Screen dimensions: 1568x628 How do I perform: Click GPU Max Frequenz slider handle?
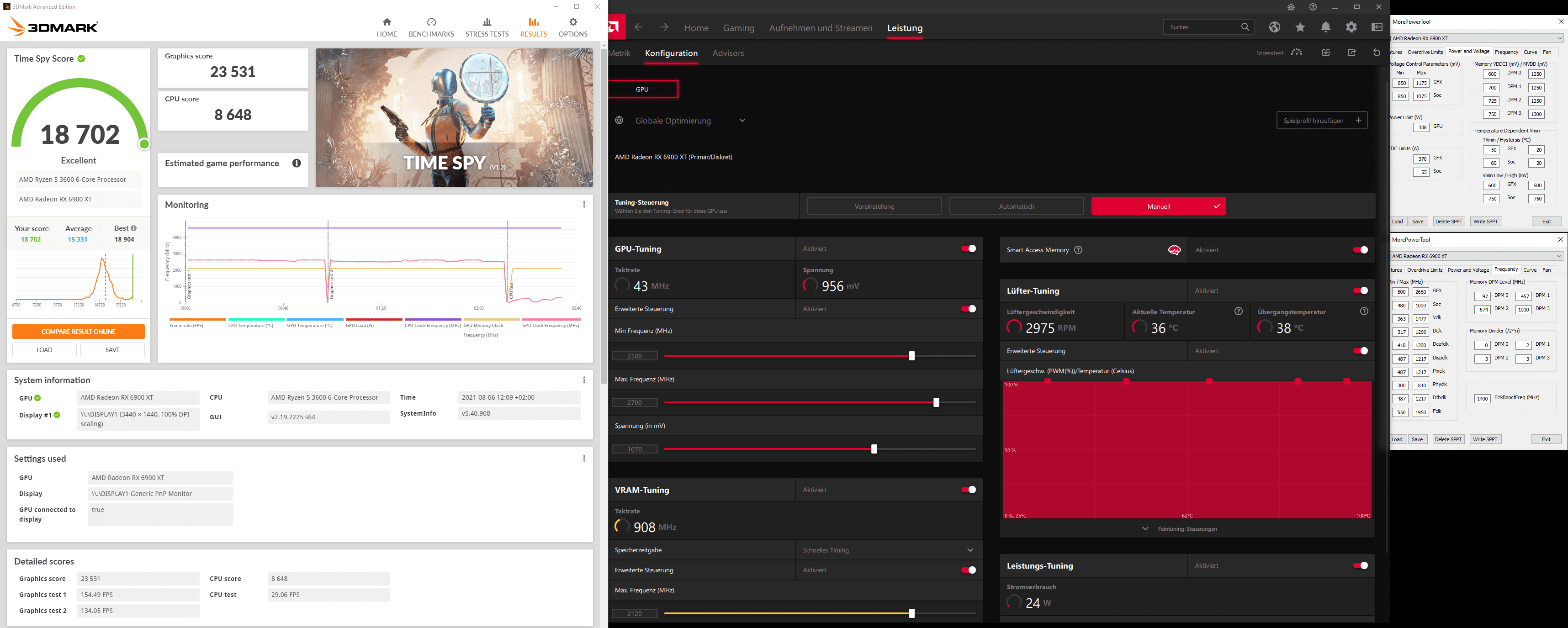pyautogui.click(x=936, y=402)
